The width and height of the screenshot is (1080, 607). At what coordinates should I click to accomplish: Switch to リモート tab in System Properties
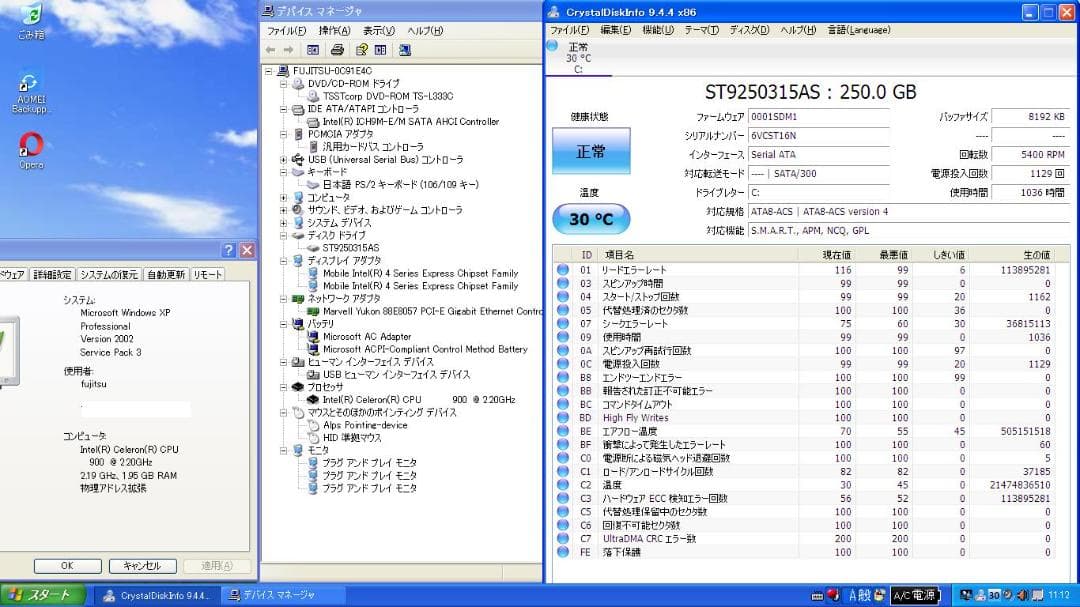pyautogui.click(x=207, y=274)
